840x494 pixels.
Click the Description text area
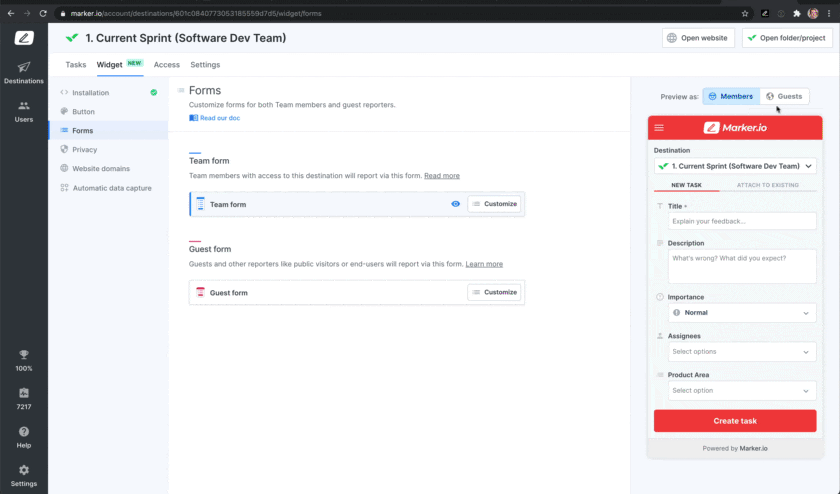(x=742, y=266)
